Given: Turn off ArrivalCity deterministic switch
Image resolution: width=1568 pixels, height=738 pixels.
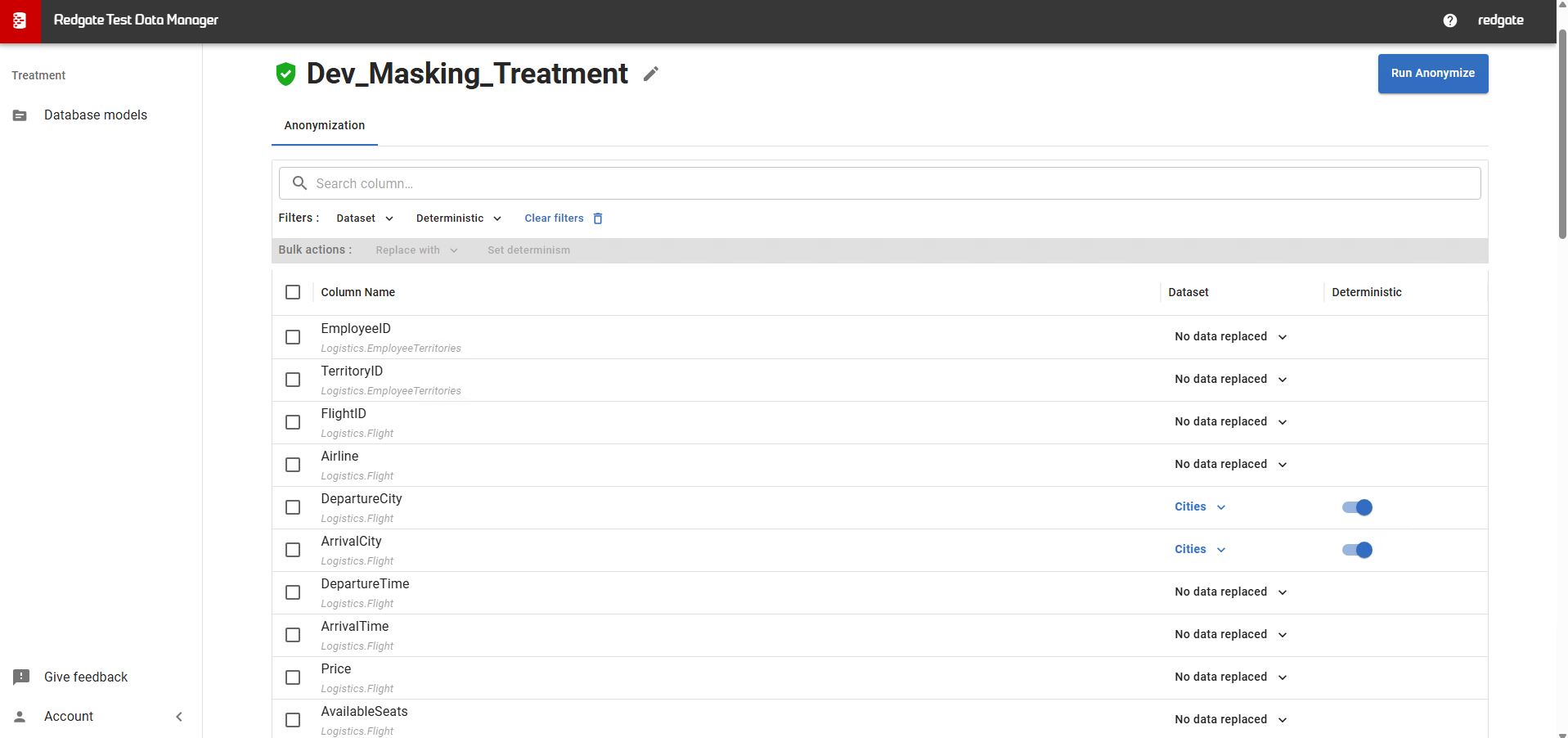Looking at the screenshot, I should point(1357,550).
